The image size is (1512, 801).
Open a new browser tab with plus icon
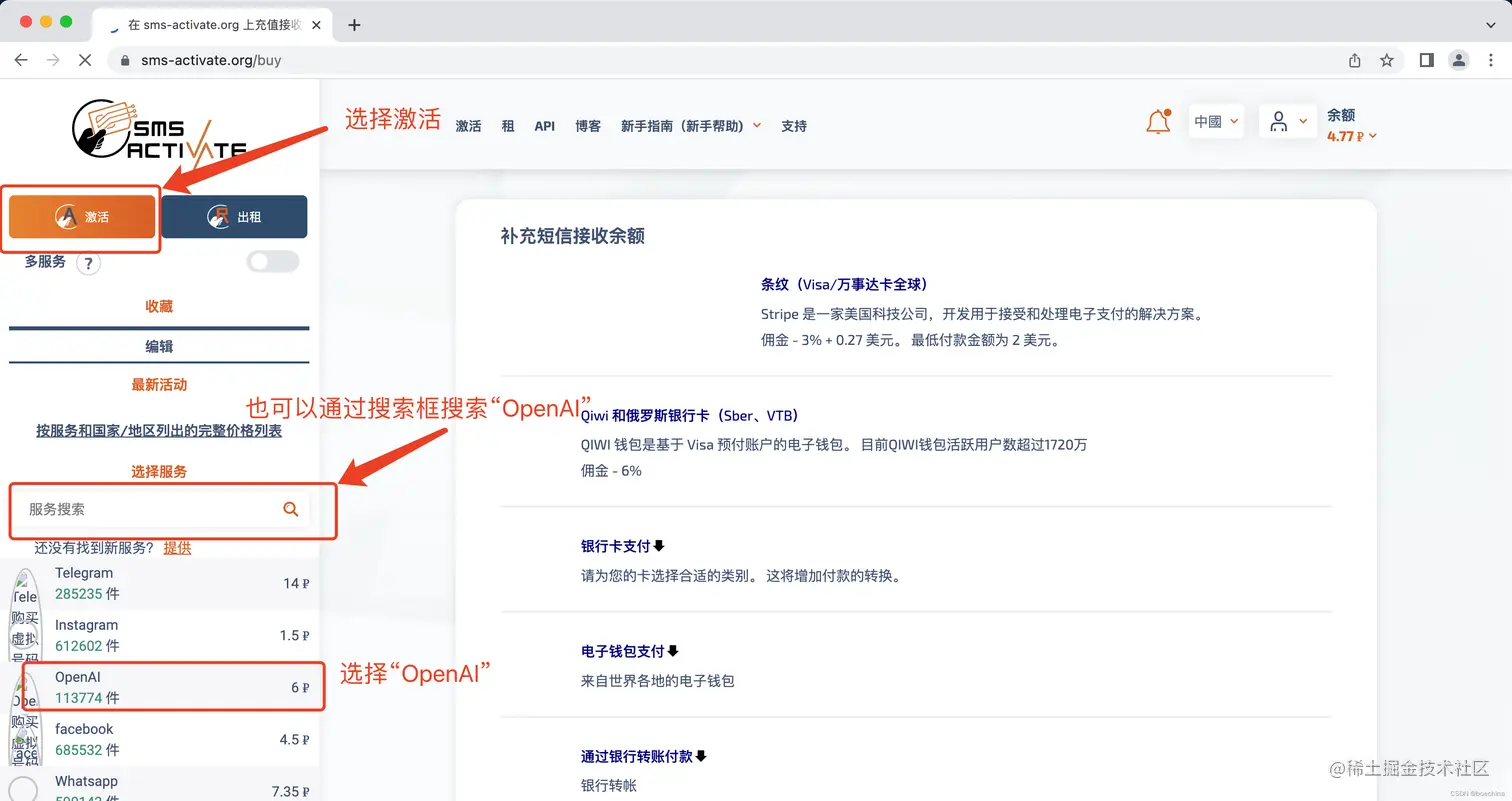click(x=354, y=25)
